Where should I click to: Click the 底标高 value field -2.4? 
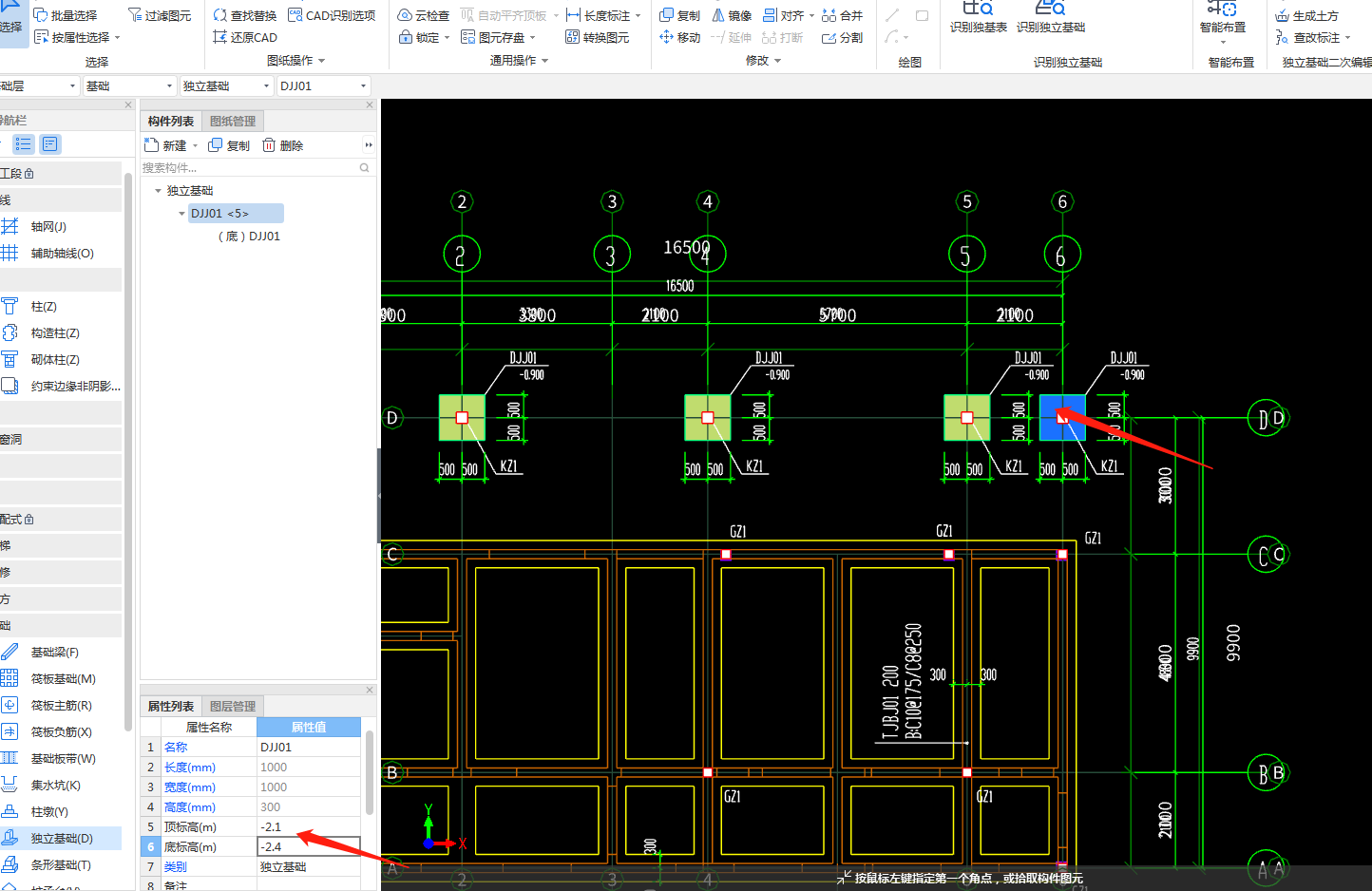pyautogui.click(x=309, y=846)
